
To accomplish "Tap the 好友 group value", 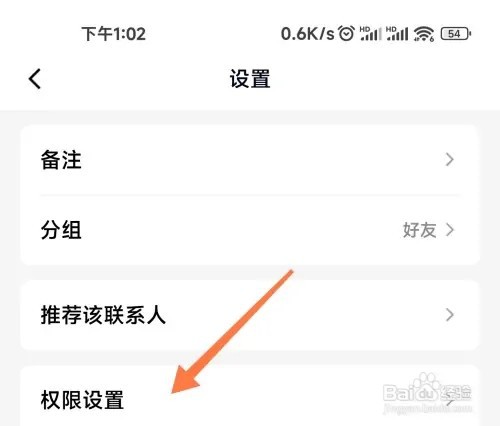I will (419, 230).
